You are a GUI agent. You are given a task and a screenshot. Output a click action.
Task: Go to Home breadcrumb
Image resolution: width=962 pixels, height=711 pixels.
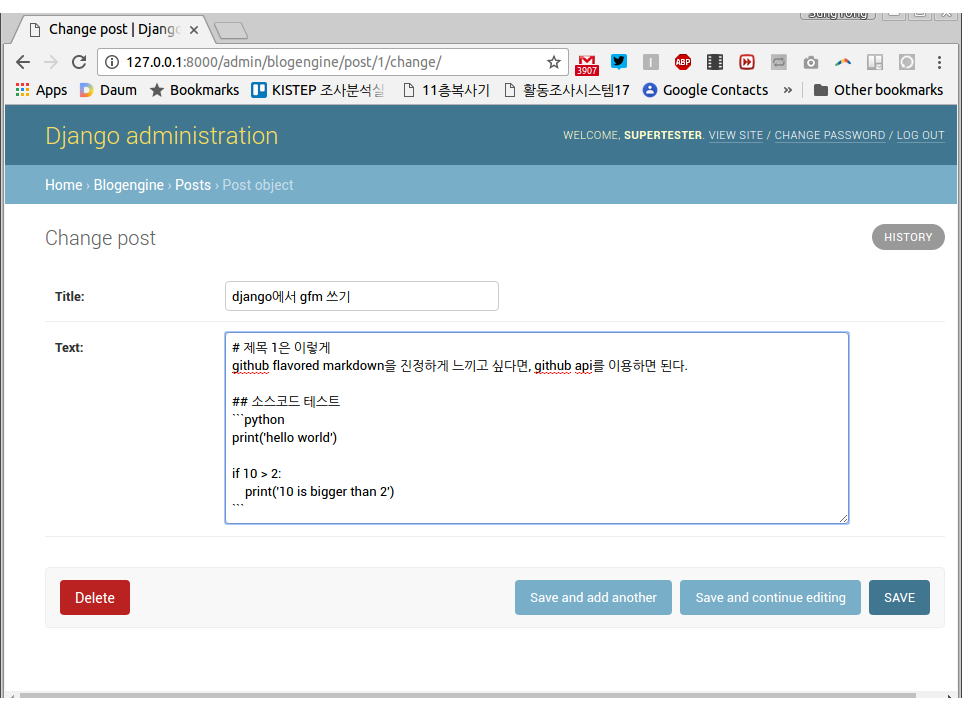pos(64,185)
